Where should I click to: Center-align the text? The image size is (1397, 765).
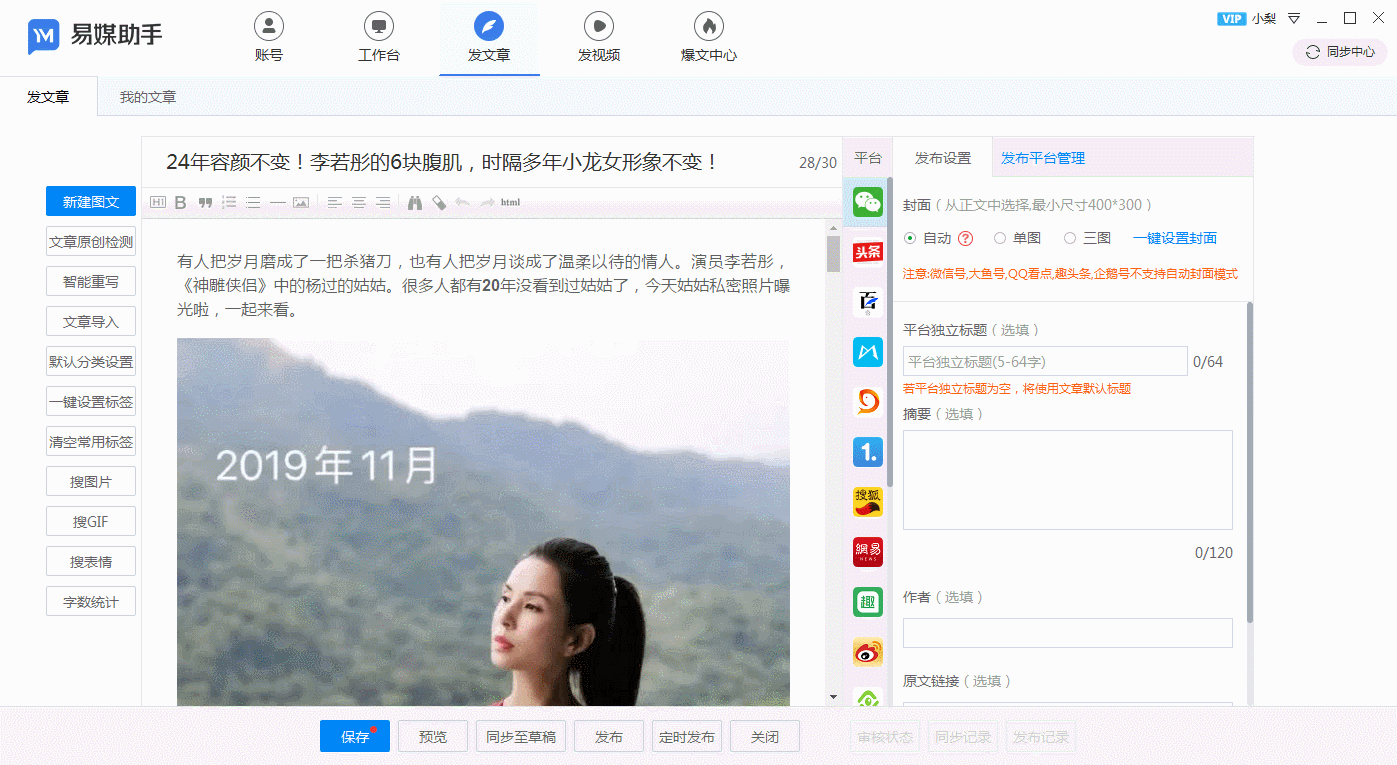tap(359, 202)
